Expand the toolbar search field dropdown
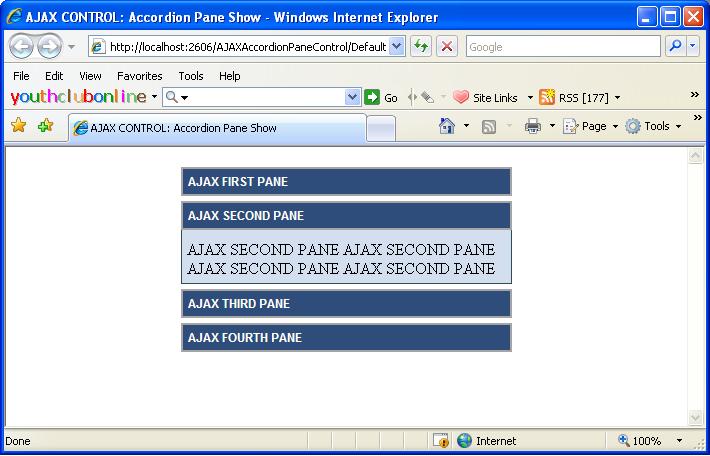This screenshot has width=710, height=456. [352, 97]
